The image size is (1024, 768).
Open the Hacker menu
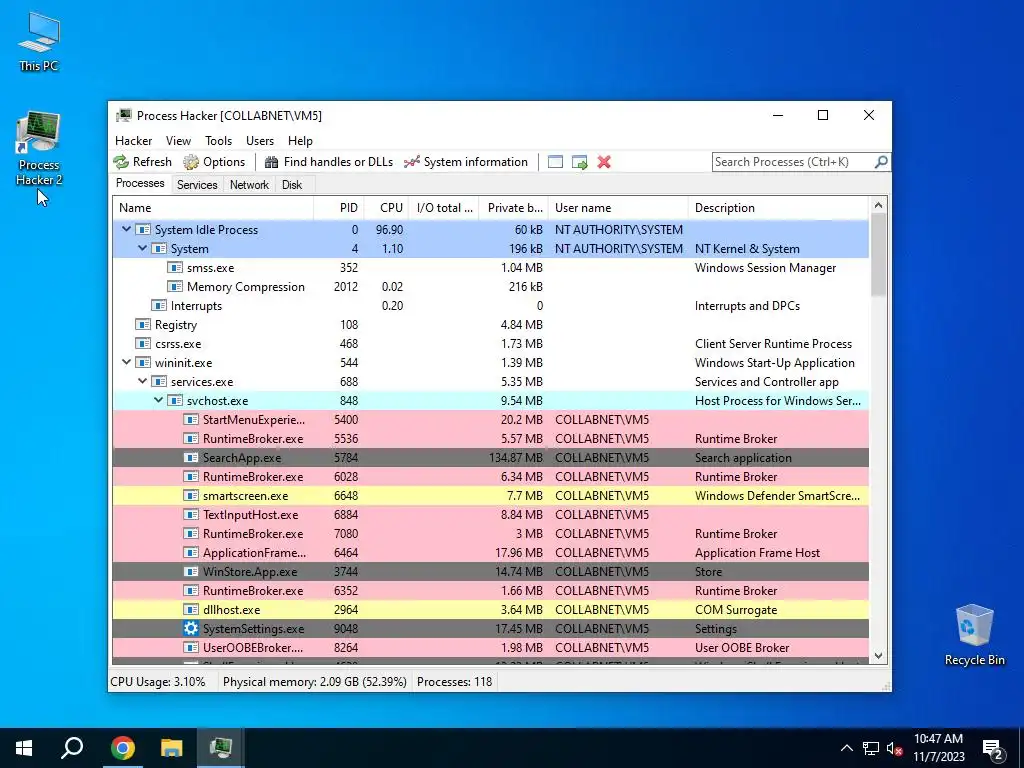tap(133, 140)
